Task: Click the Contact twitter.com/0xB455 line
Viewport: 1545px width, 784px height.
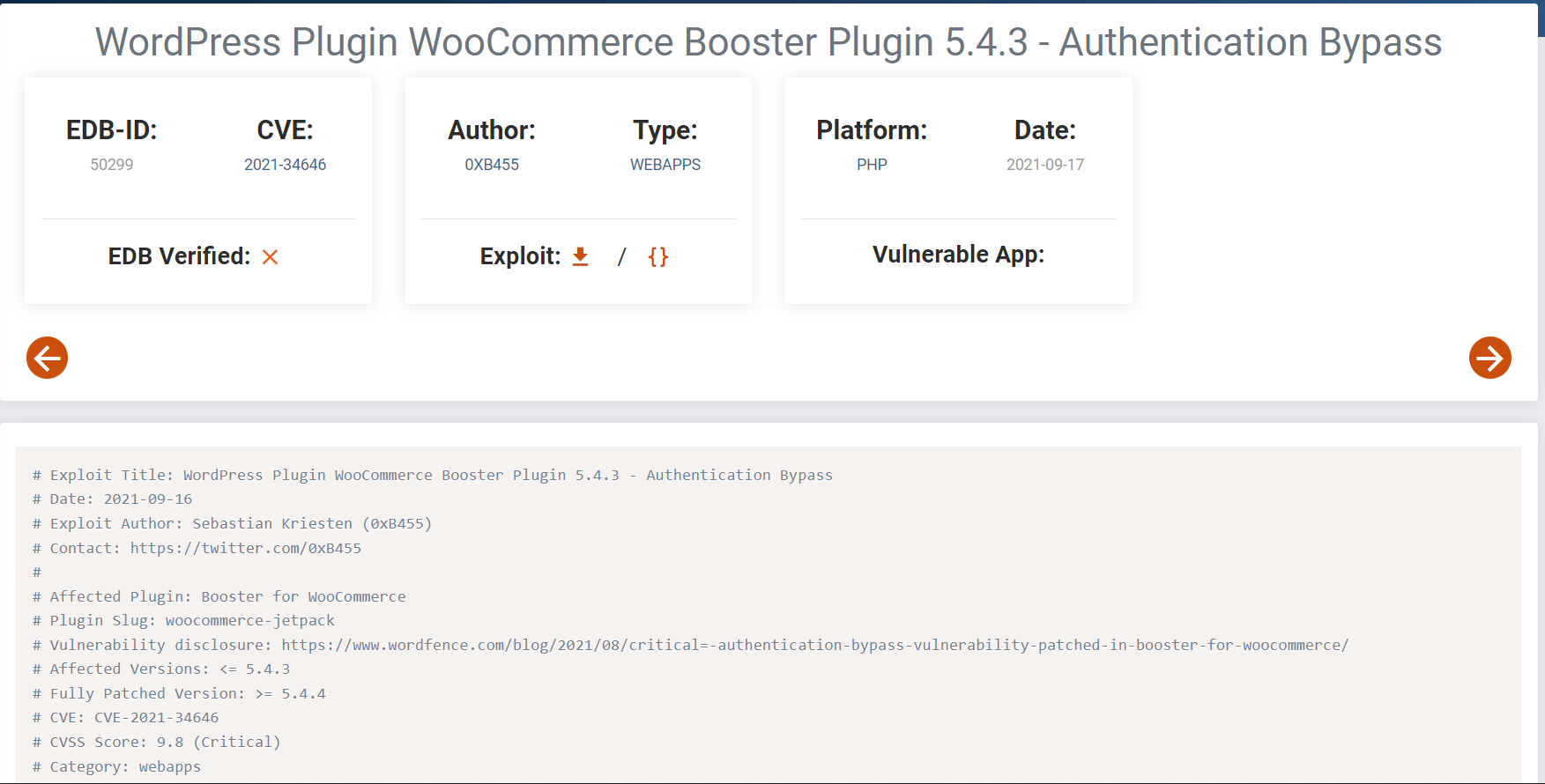Action: [197, 548]
